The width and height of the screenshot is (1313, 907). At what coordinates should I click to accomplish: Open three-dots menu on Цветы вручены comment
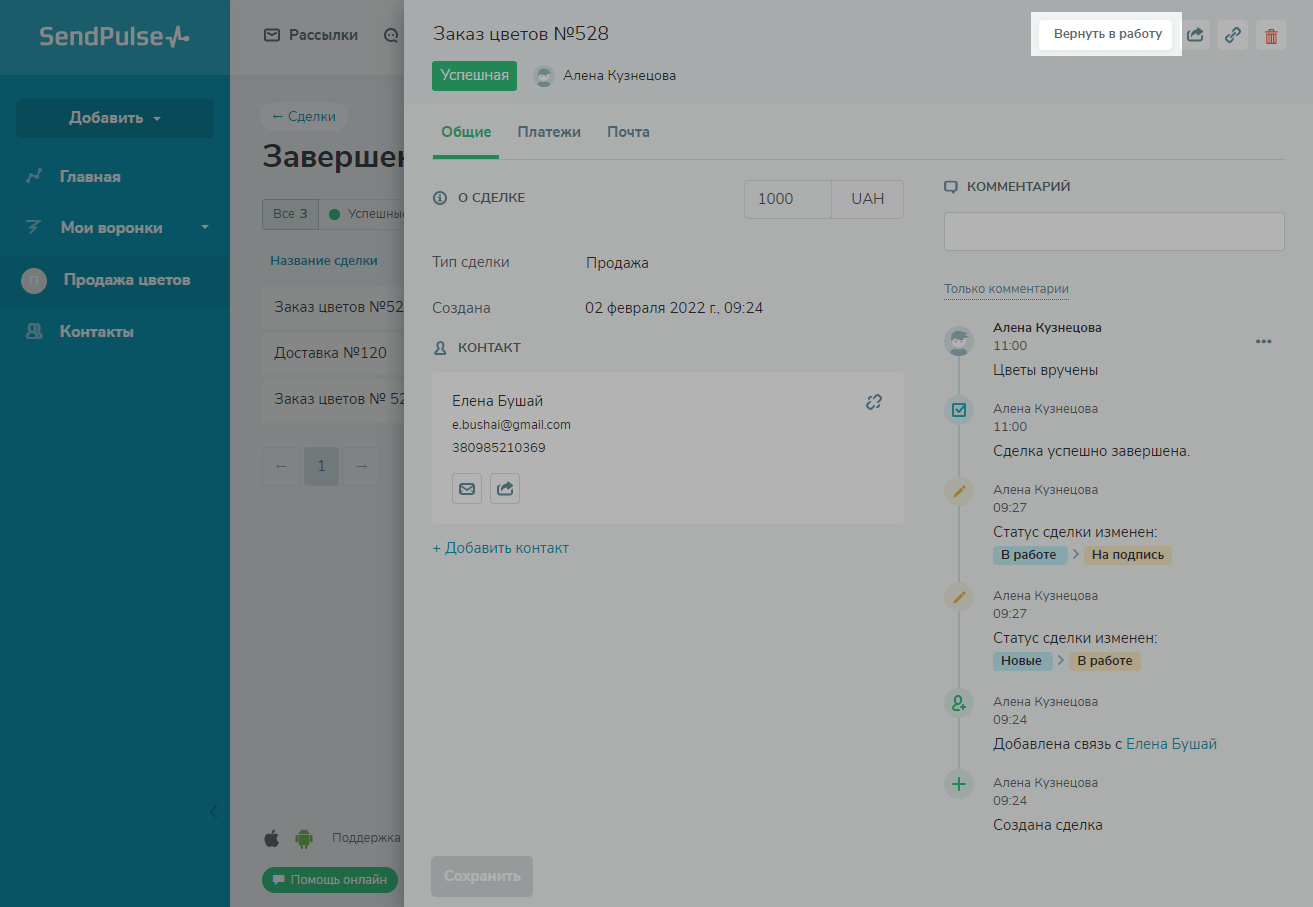[x=1263, y=342]
